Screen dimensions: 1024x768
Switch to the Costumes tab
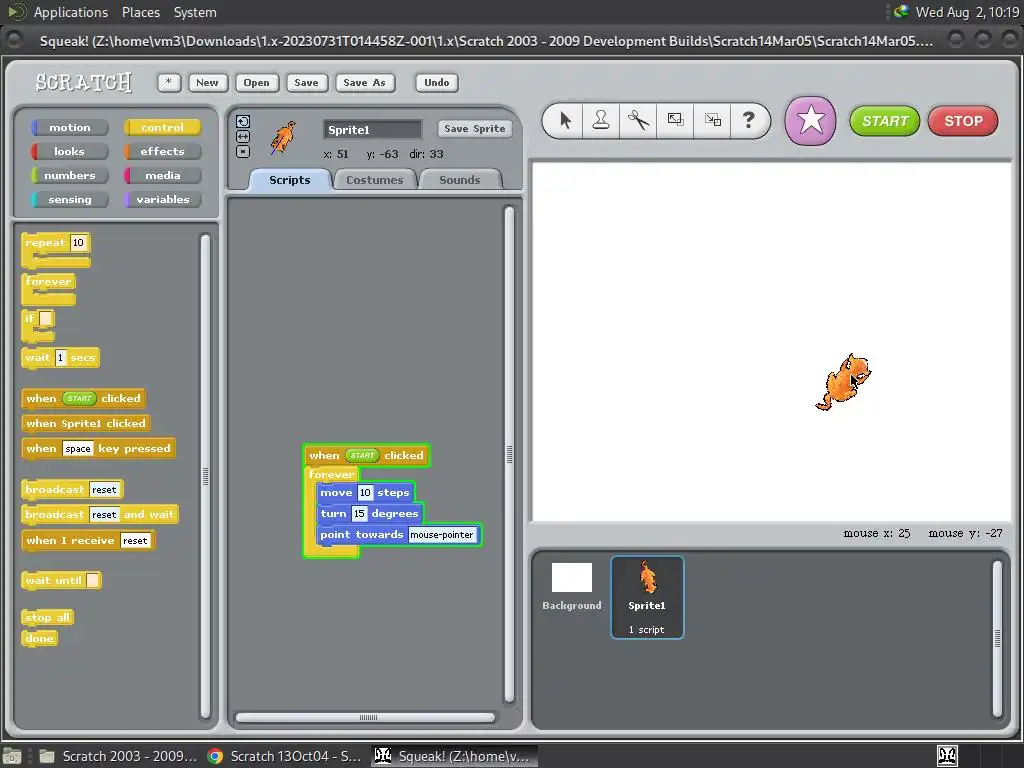375,180
